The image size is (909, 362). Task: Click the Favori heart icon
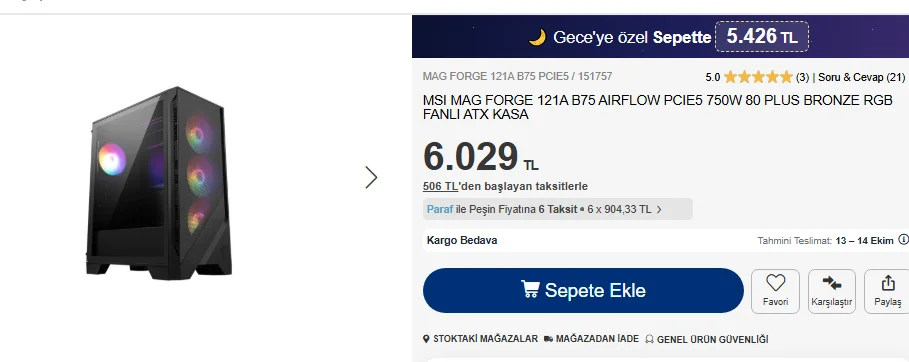coord(775,283)
